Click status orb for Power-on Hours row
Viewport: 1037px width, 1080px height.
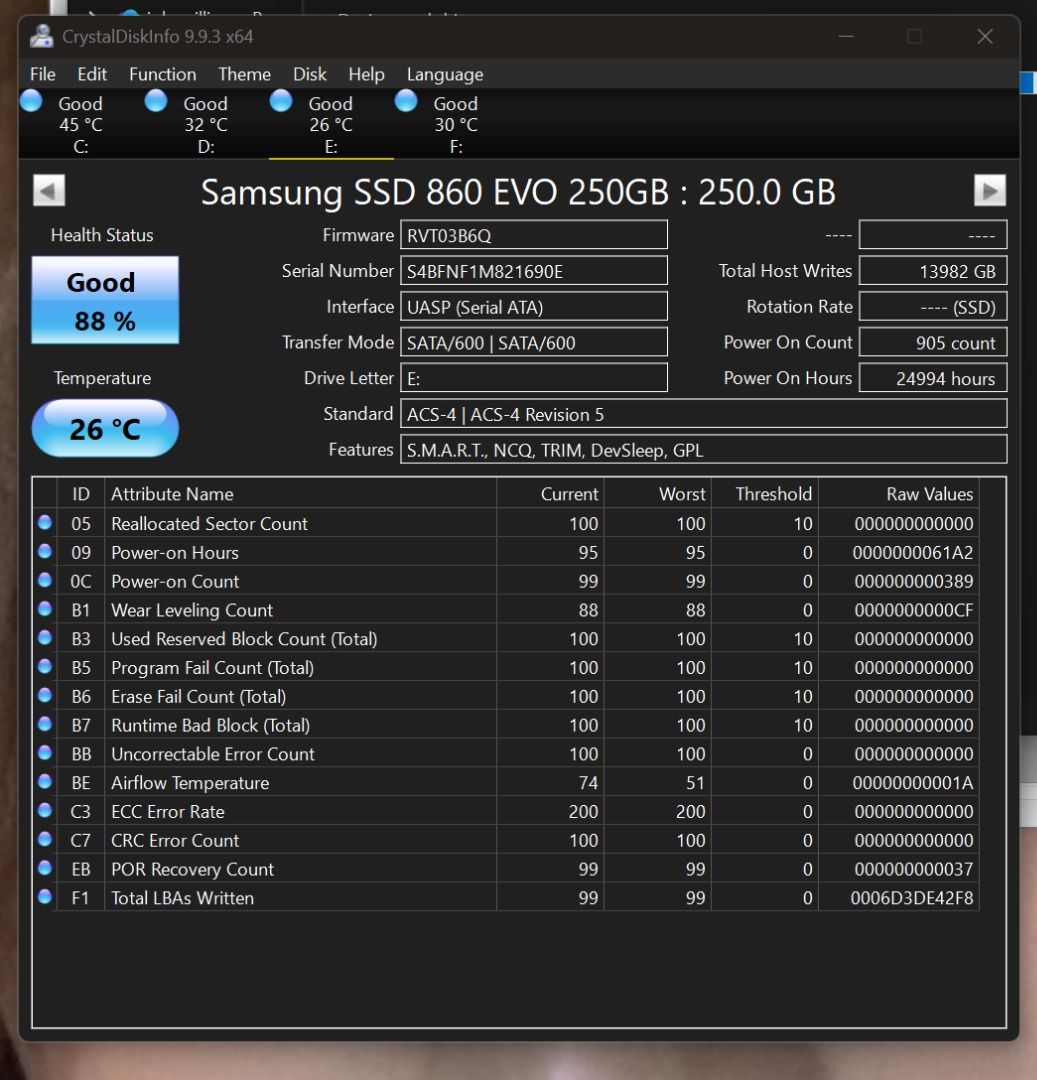(45, 551)
